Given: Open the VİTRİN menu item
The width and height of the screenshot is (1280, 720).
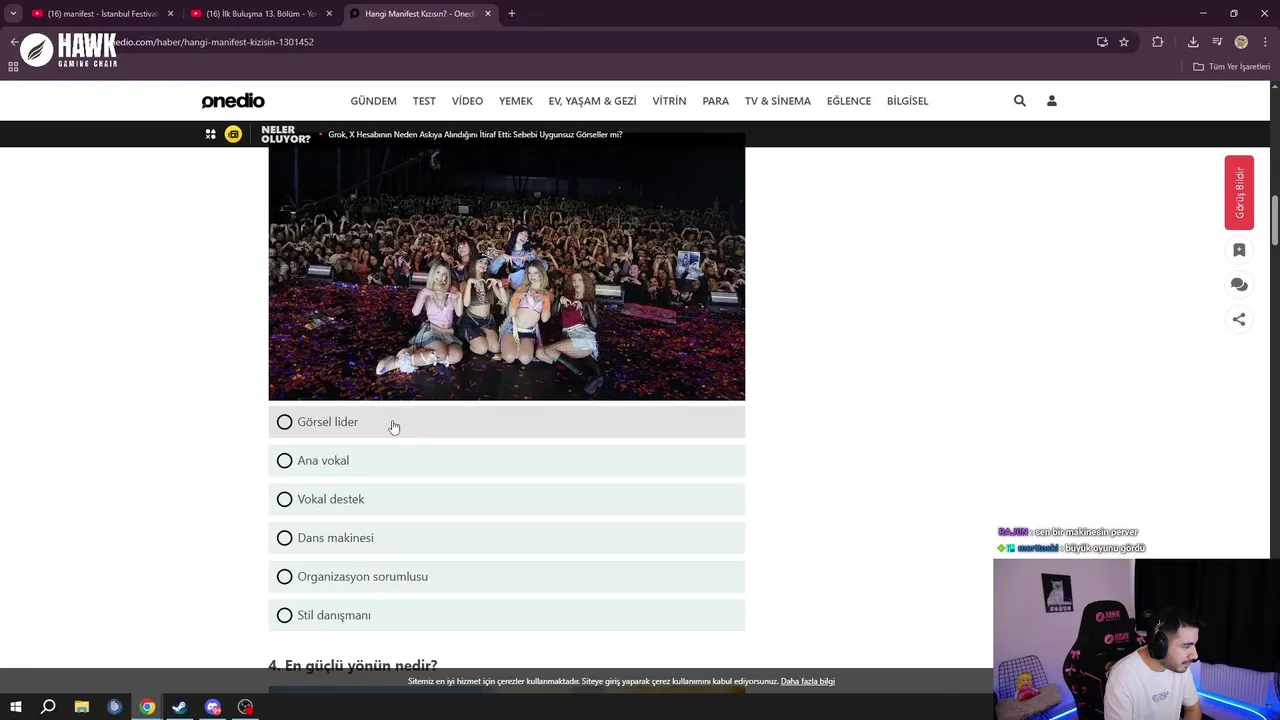Looking at the screenshot, I should [669, 101].
